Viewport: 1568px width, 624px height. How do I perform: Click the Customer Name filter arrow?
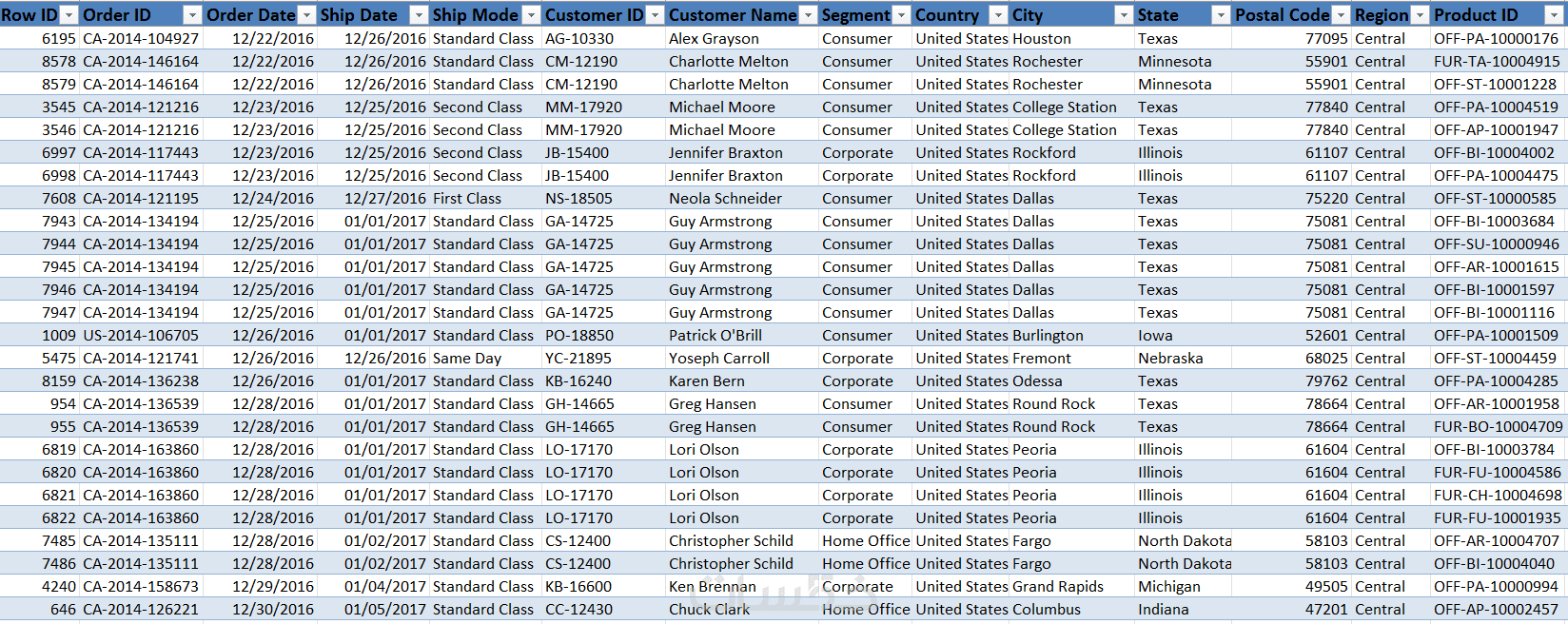click(x=808, y=15)
